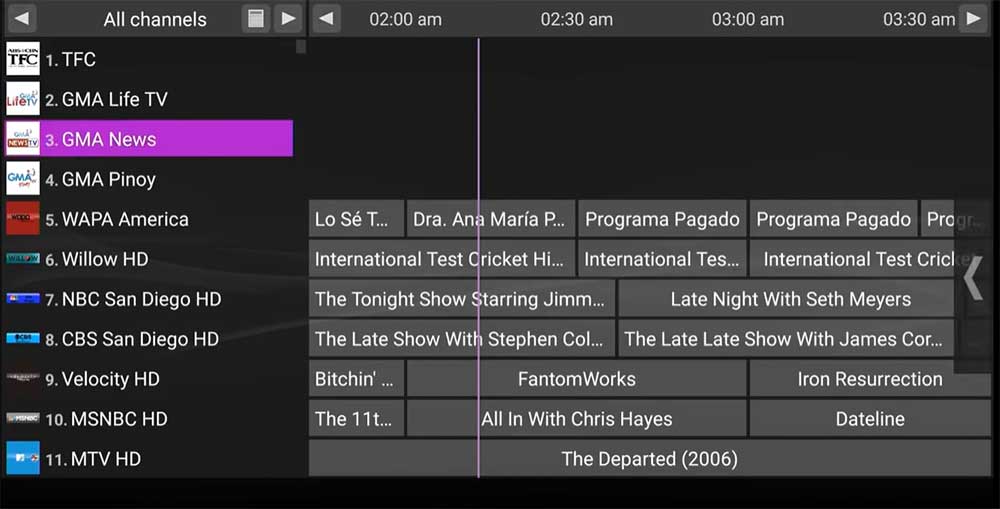Open the calendar icon beside All channels
1000x509 pixels.
click(256, 18)
